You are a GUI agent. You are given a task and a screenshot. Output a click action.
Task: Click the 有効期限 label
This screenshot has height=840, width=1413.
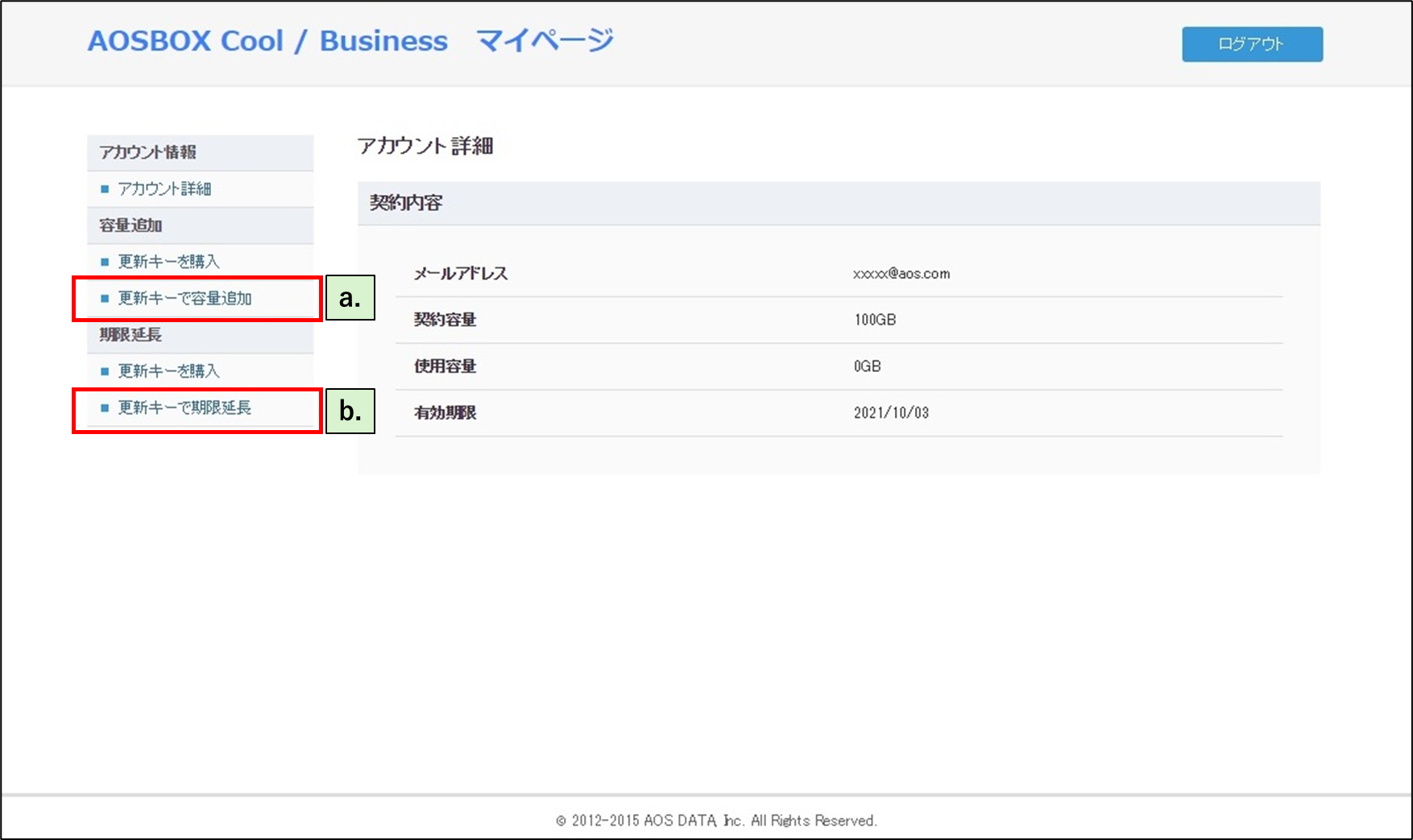(445, 413)
